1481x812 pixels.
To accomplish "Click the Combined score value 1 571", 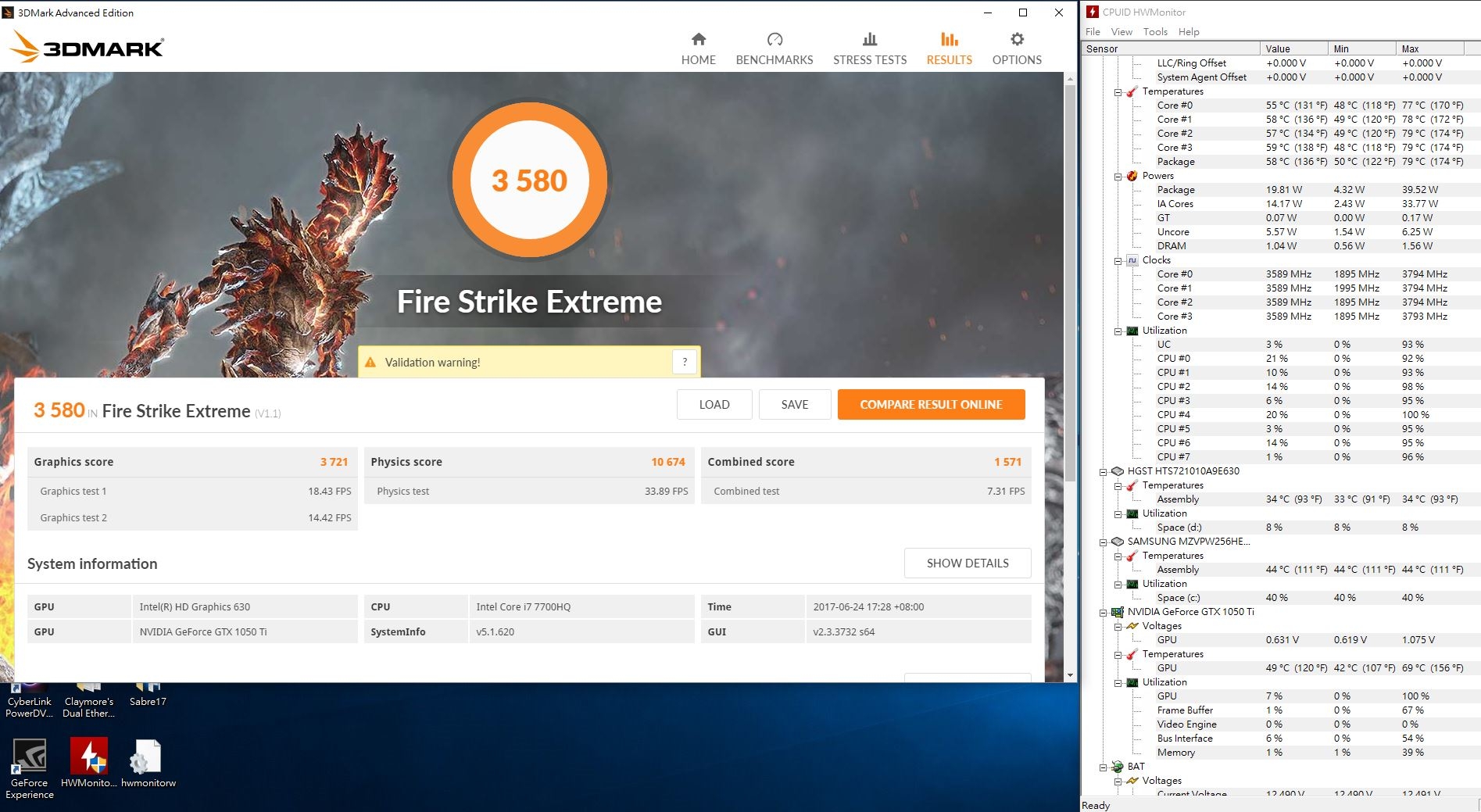I will (1007, 462).
